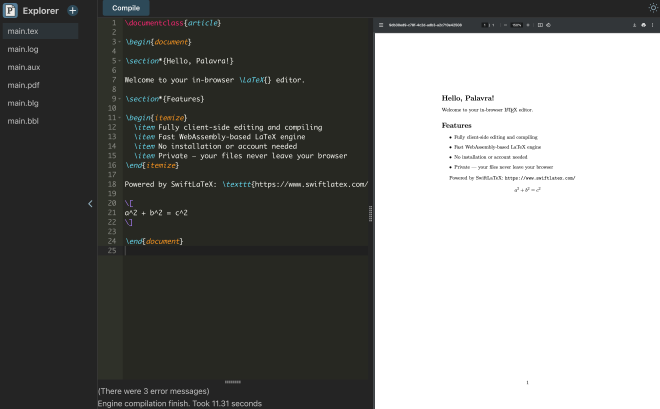Click the PDF fit-to-page icon
660x409 pixels.
point(540,24)
